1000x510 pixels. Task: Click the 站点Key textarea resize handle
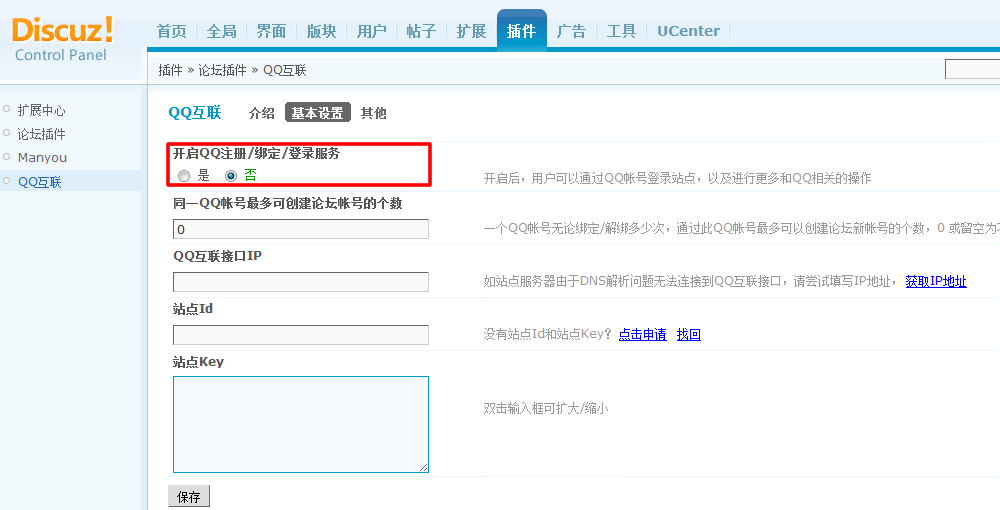click(x=424, y=468)
